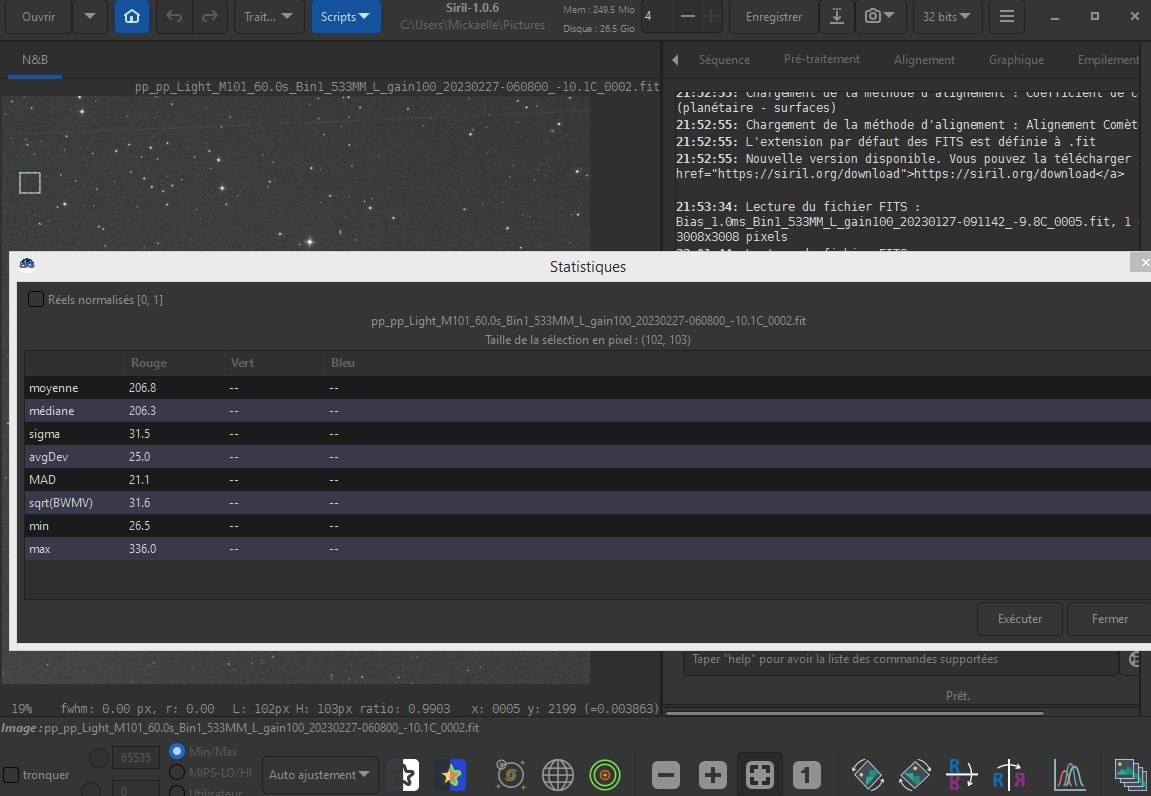The image size is (1151, 796).
Task: Click the Vert column header
Action: pyautogui.click(x=242, y=363)
